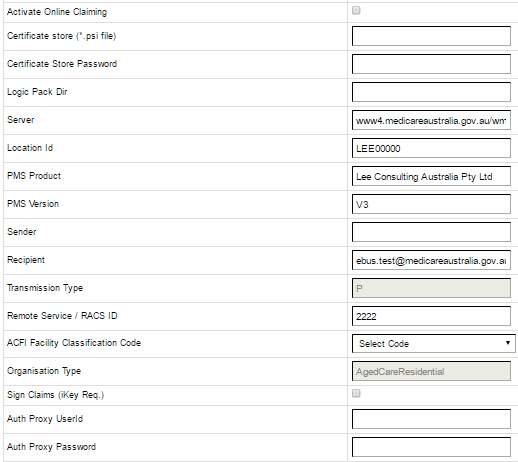Click the Server field with medicareaustralia URL
Screen dimensions: 518x462
coord(431,120)
